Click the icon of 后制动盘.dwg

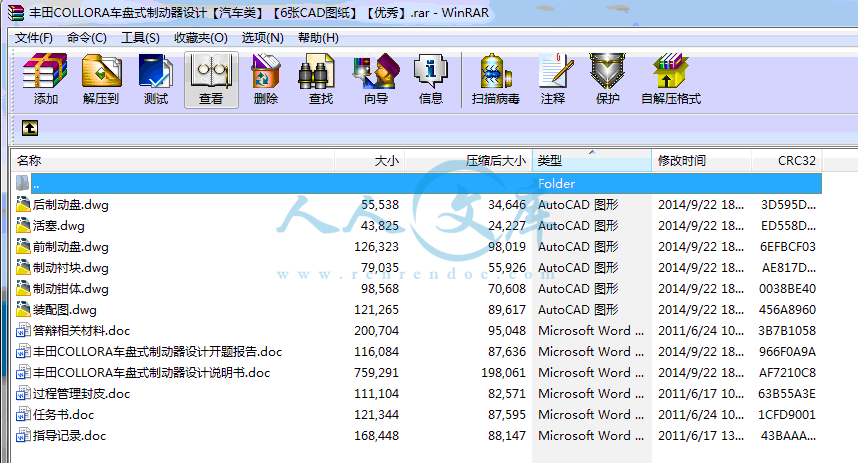[x=23, y=204]
